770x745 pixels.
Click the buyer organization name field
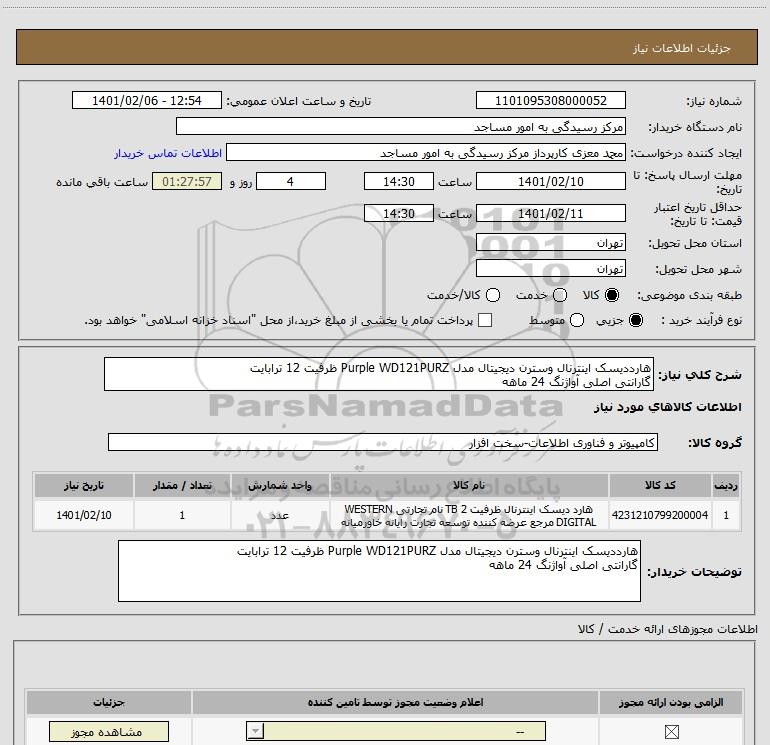[401, 126]
